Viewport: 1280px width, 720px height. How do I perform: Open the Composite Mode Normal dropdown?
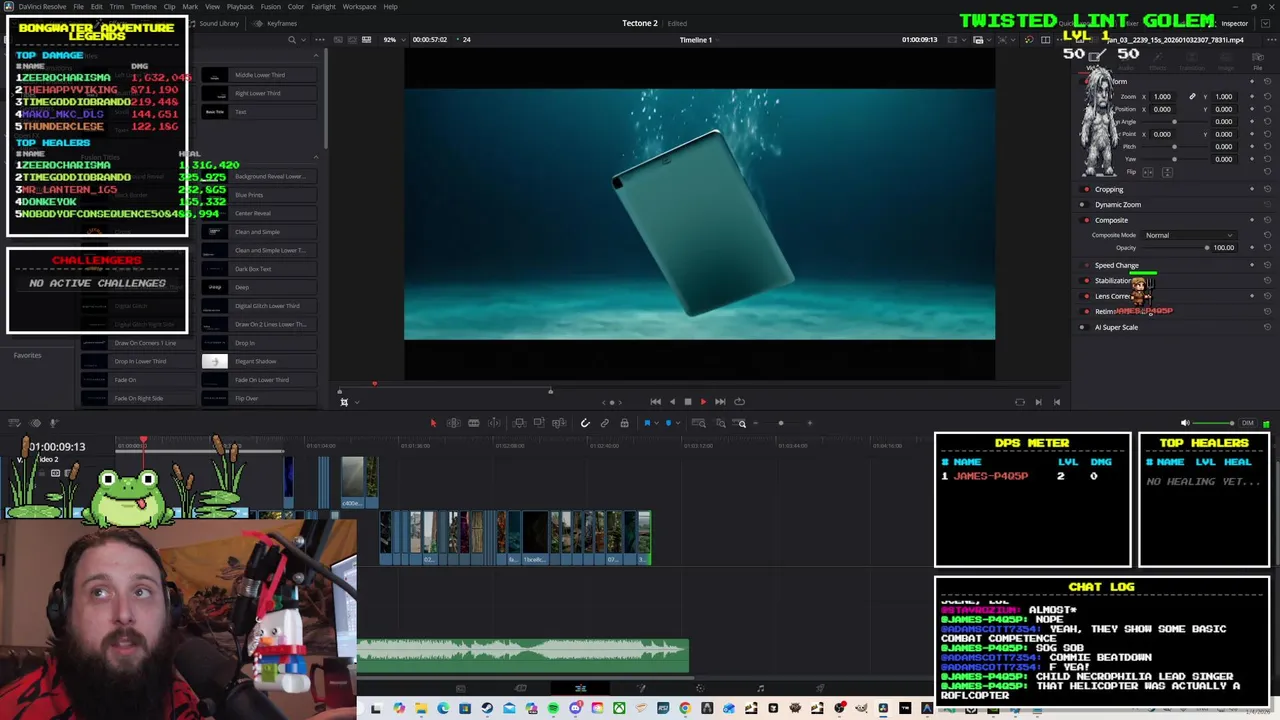1188,235
